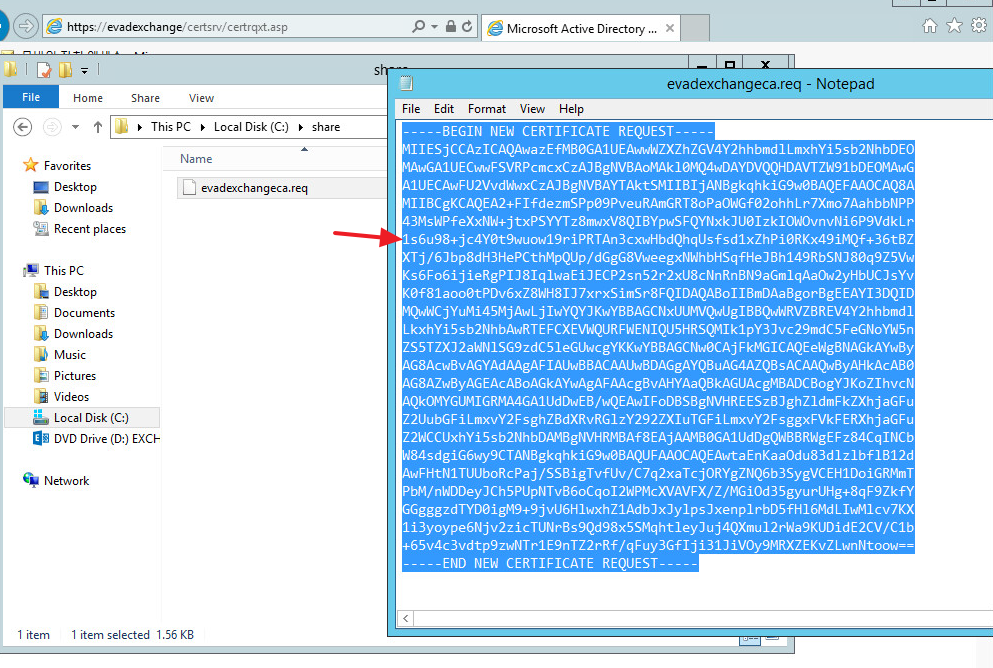The width and height of the screenshot is (993, 668).
Task: Open the Format menu in Notepad
Action: 488,109
